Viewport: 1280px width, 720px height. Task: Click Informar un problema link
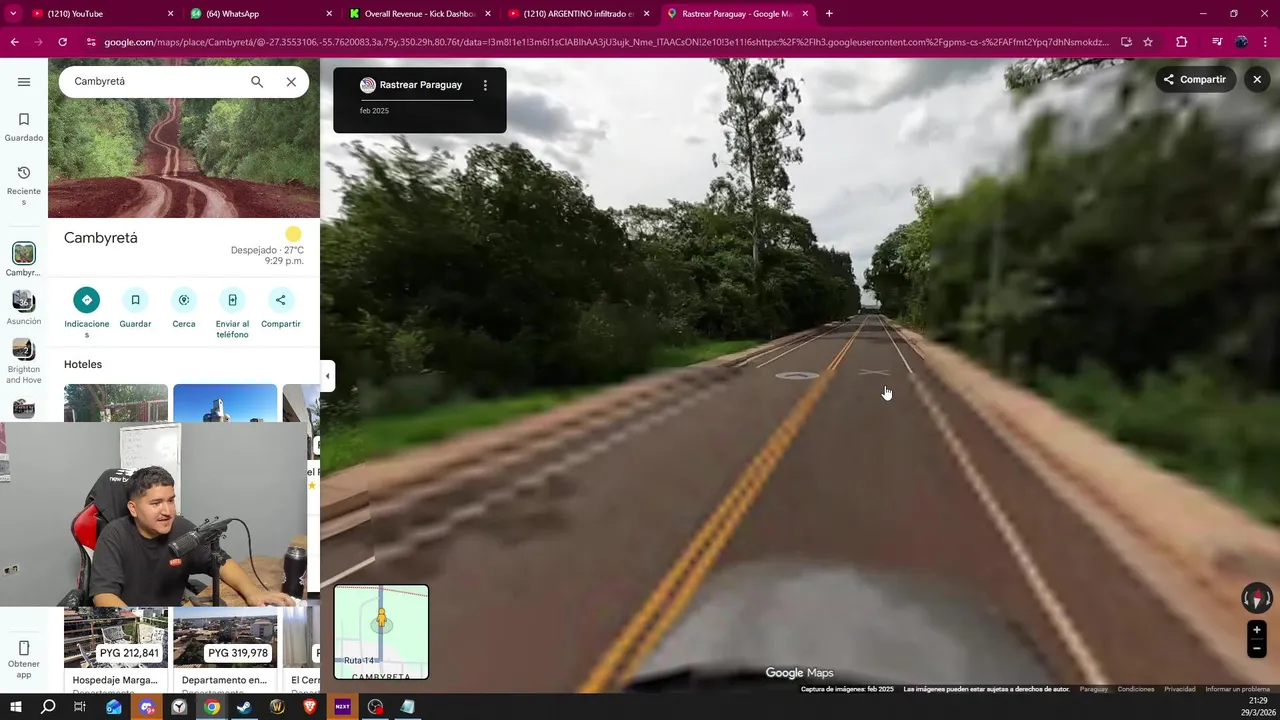pos(1237,689)
